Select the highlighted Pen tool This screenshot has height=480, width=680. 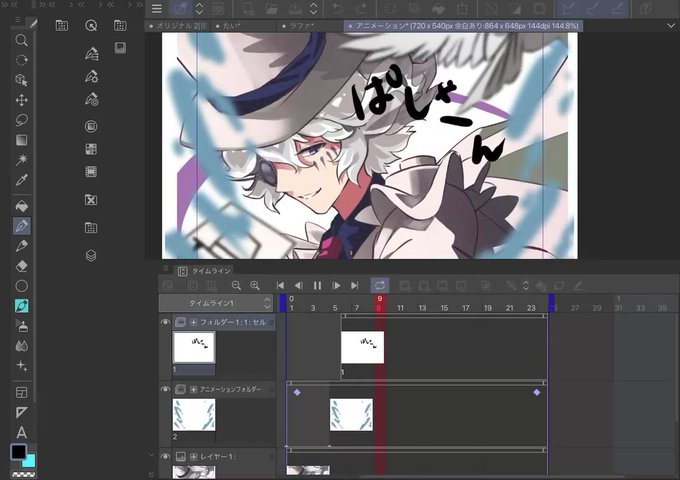point(21,225)
